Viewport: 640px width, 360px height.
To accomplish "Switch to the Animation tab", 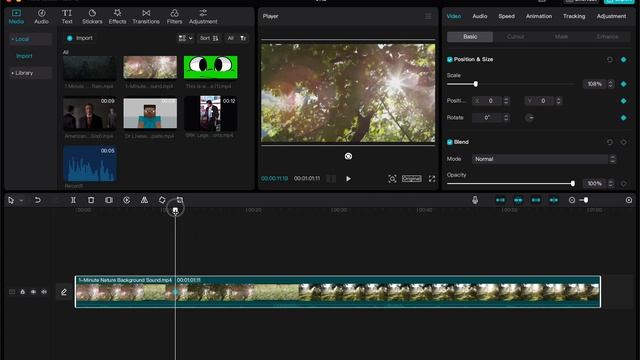I will pyautogui.click(x=539, y=16).
